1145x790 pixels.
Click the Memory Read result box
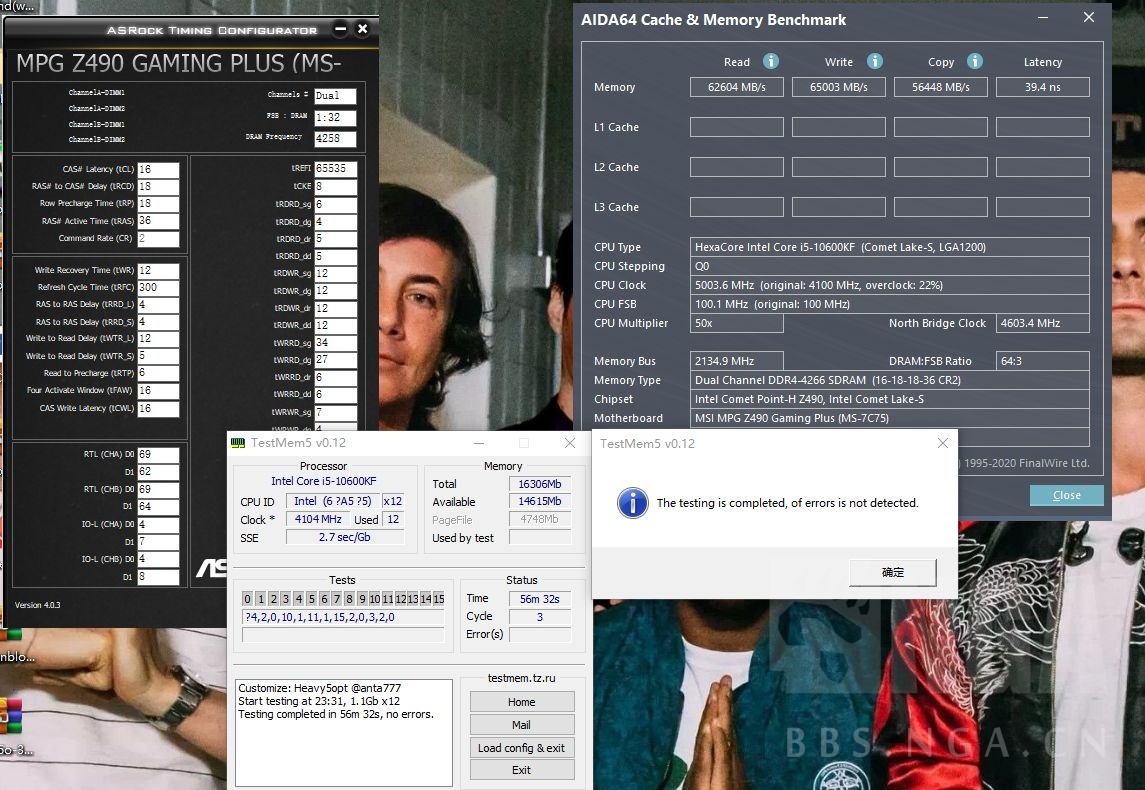[736, 87]
